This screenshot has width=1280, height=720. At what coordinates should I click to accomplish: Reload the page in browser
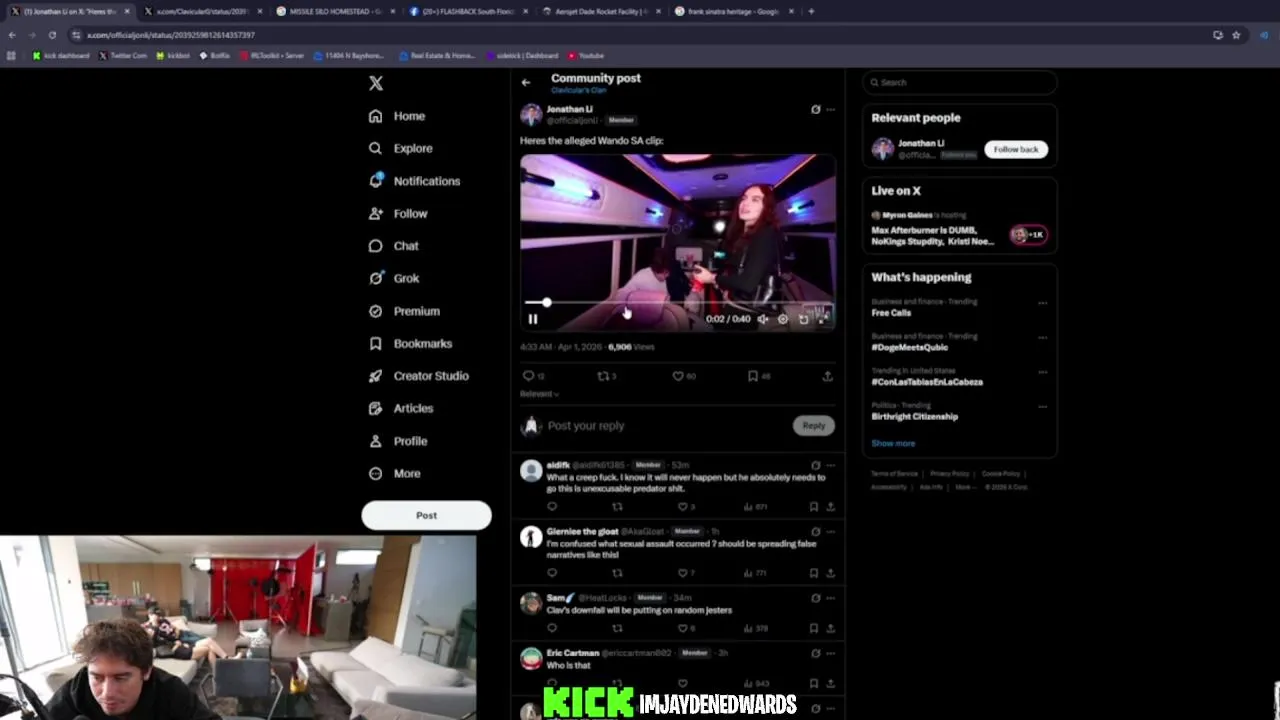click(x=52, y=35)
